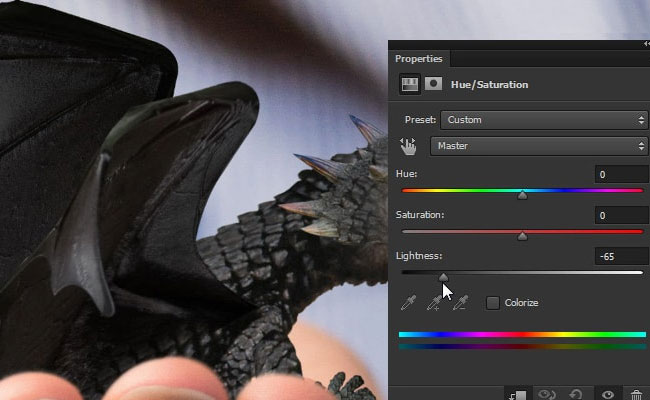Click the Lightness slider handle
This screenshot has height=400, width=650.
[x=443, y=277]
